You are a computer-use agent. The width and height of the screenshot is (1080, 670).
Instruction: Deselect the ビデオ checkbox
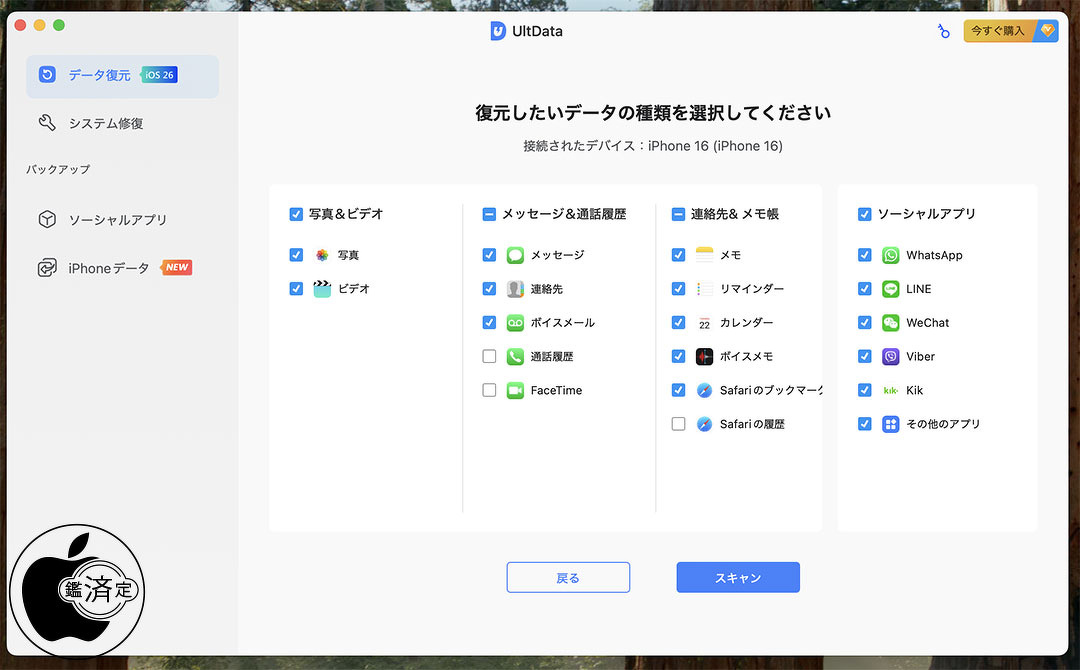click(x=296, y=289)
